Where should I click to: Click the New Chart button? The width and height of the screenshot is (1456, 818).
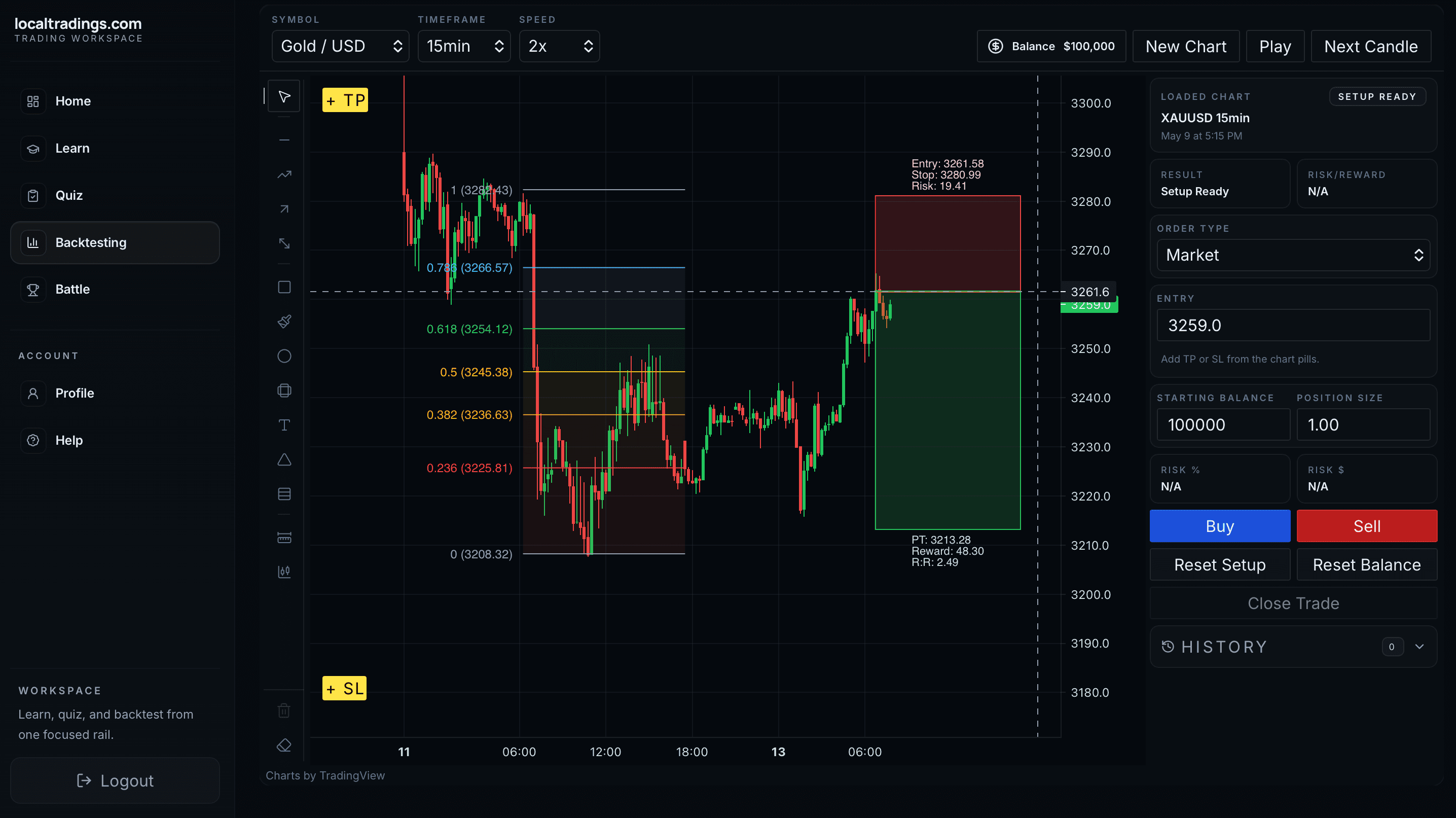tap(1186, 46)
